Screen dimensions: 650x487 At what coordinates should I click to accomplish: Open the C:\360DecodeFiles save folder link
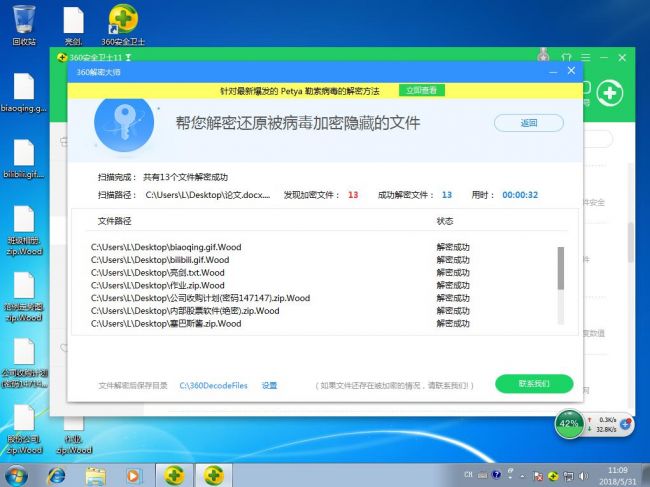pos(213,385)
